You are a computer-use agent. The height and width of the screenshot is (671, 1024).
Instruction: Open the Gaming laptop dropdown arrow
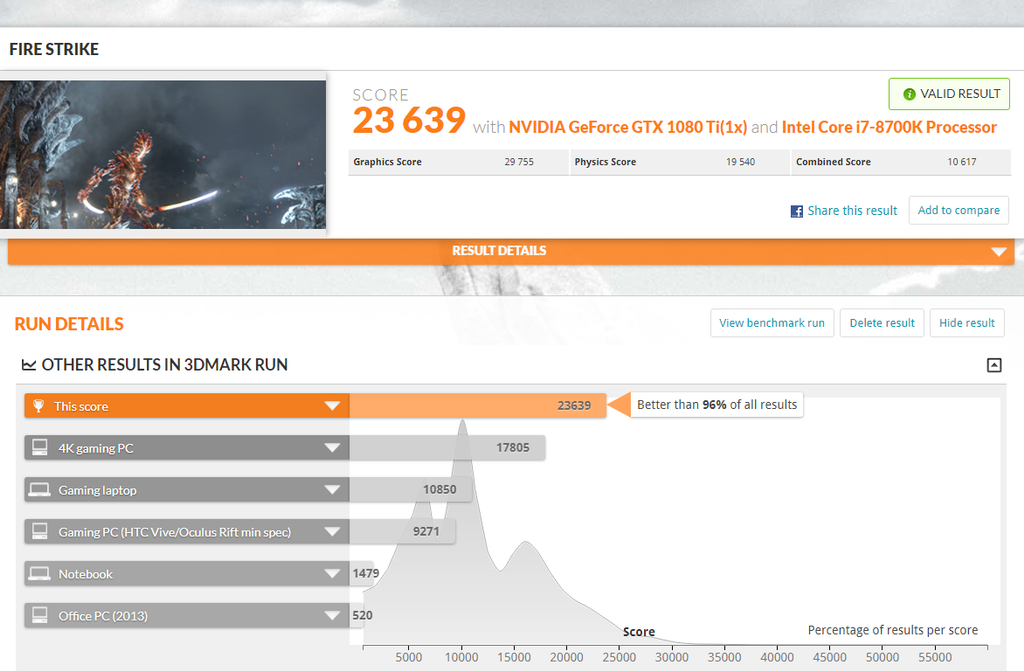(x=332, y=489)
